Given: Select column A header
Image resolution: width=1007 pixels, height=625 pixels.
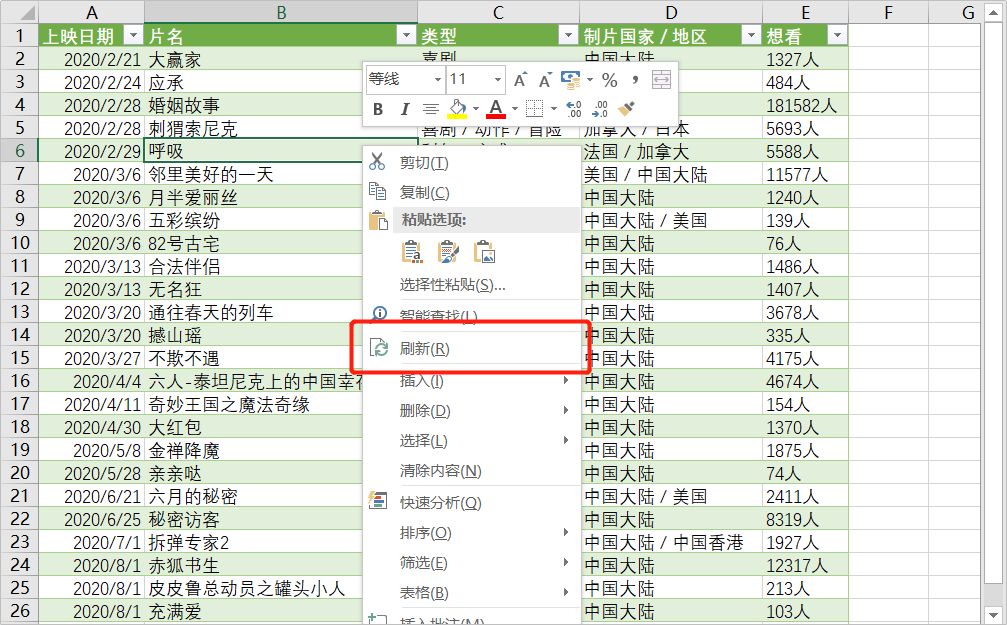Looking at the screenshot, I should [92, 12].
